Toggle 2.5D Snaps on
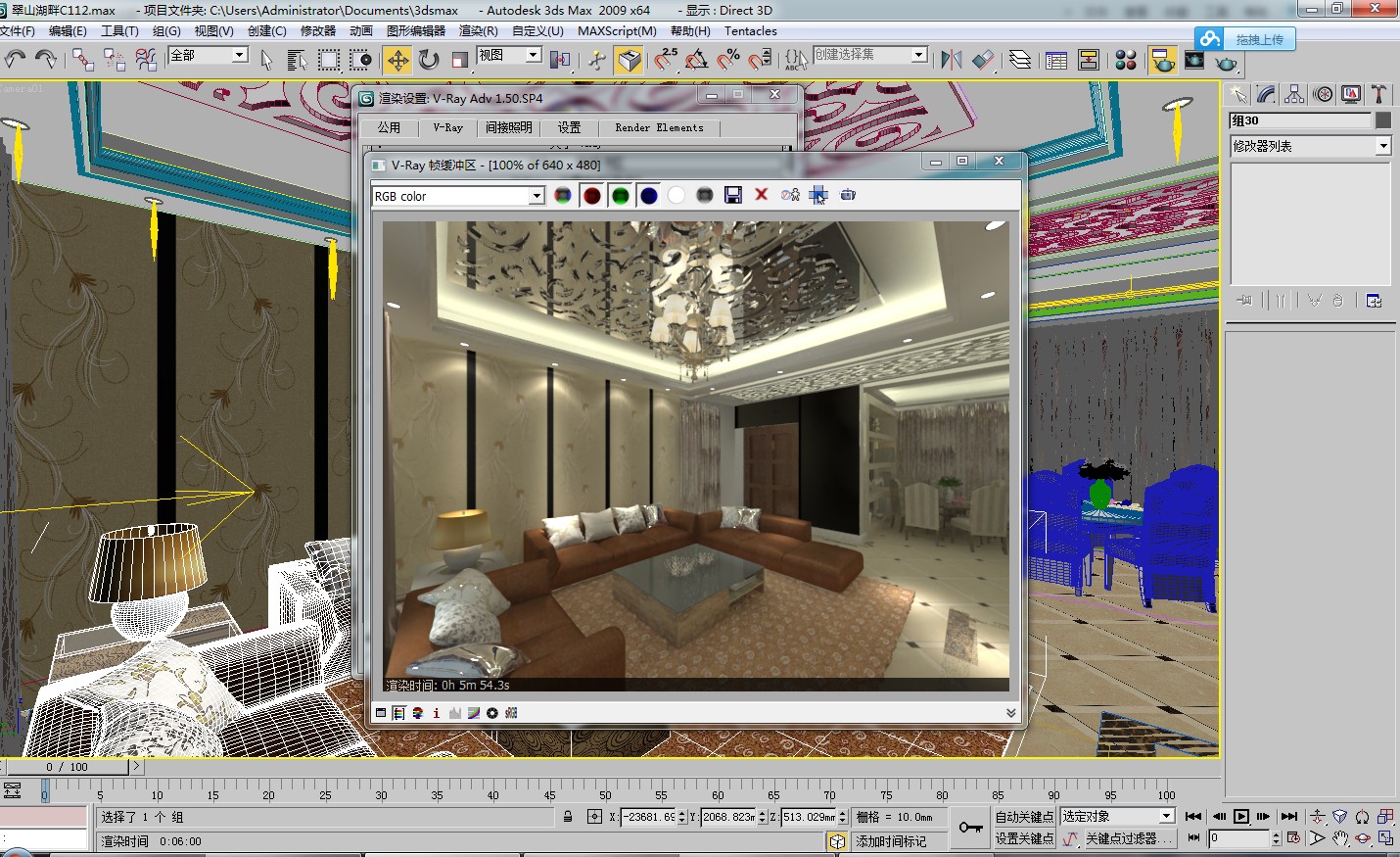Viewport: 1400px width, 857px height. (666, 60)
